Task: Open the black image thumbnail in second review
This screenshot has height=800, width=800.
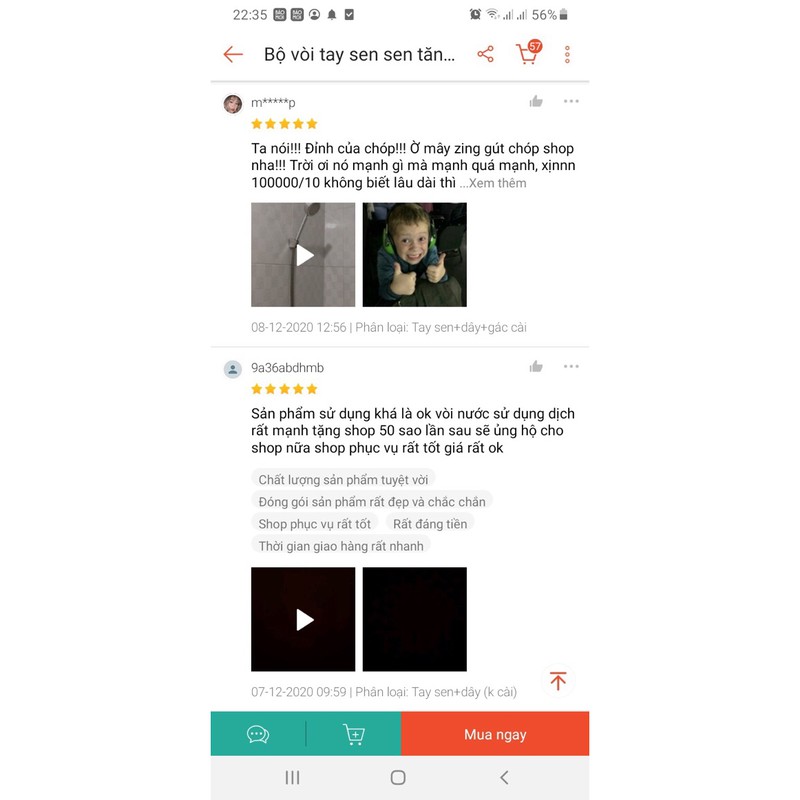Action: coord(414,619)
